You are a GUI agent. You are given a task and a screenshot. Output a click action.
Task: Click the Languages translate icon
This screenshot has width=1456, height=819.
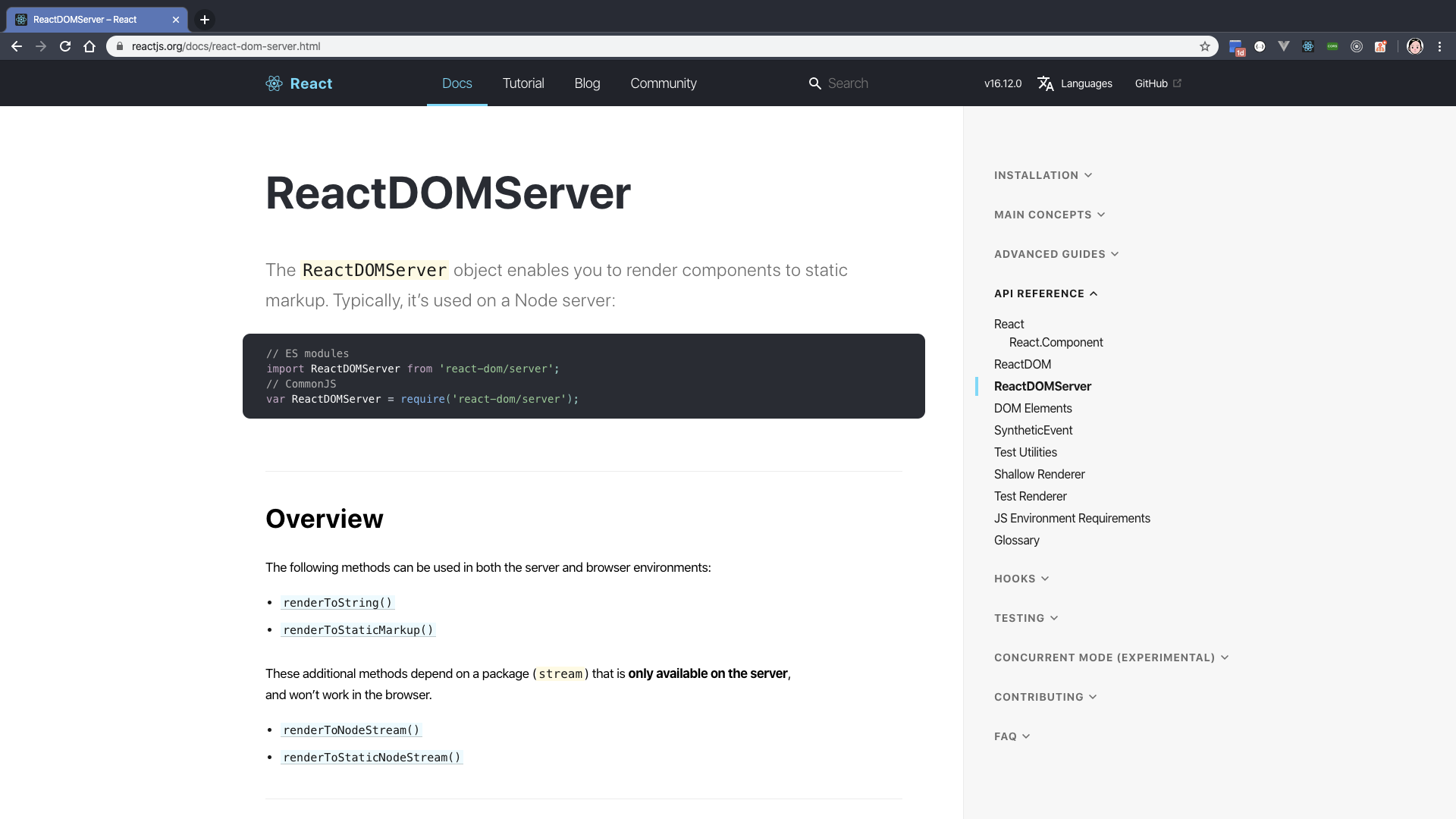[1046, 83]
